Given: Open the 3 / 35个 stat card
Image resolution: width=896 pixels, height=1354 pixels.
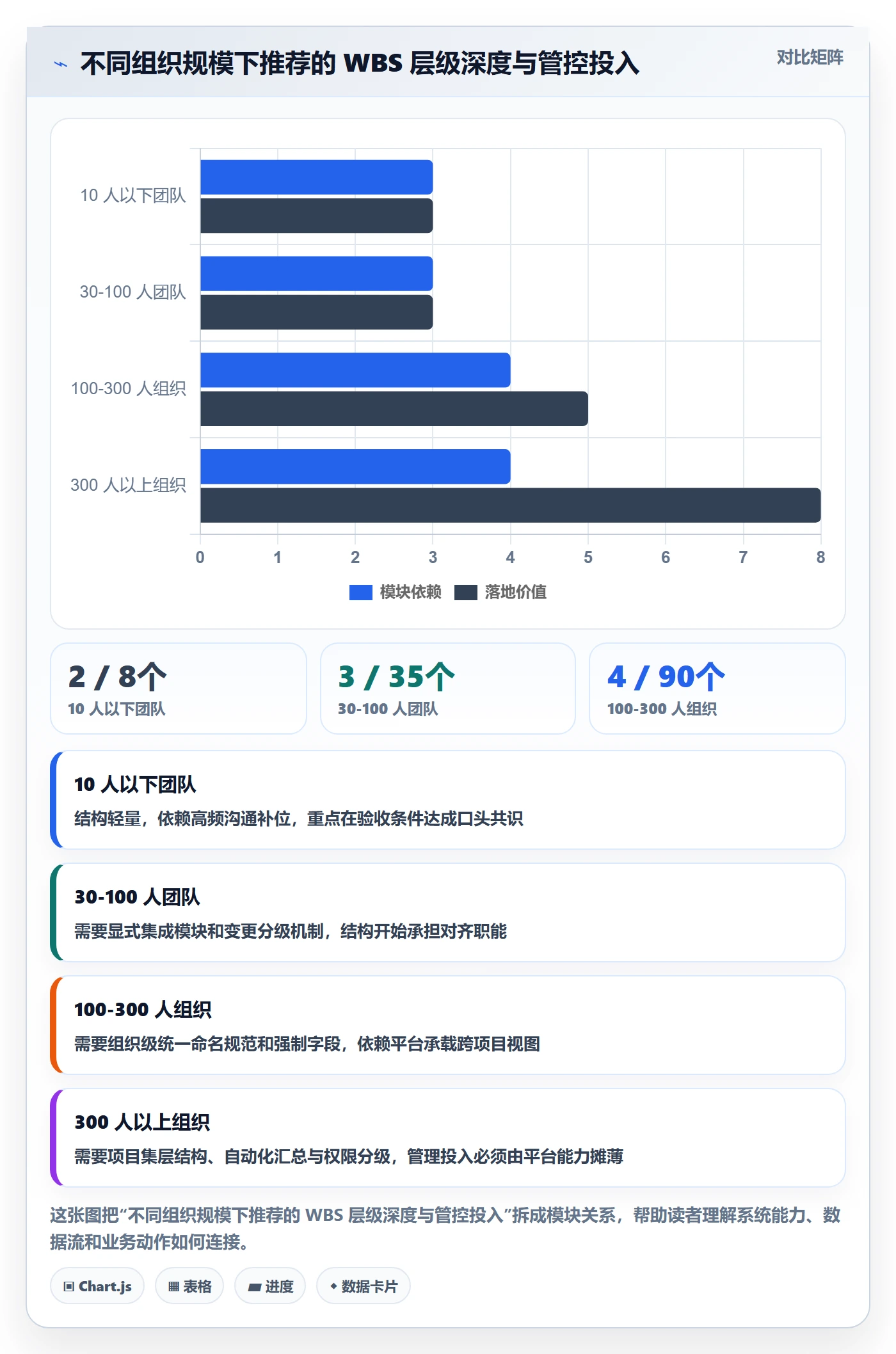Looking at the screenshot, I should point(448,689).
